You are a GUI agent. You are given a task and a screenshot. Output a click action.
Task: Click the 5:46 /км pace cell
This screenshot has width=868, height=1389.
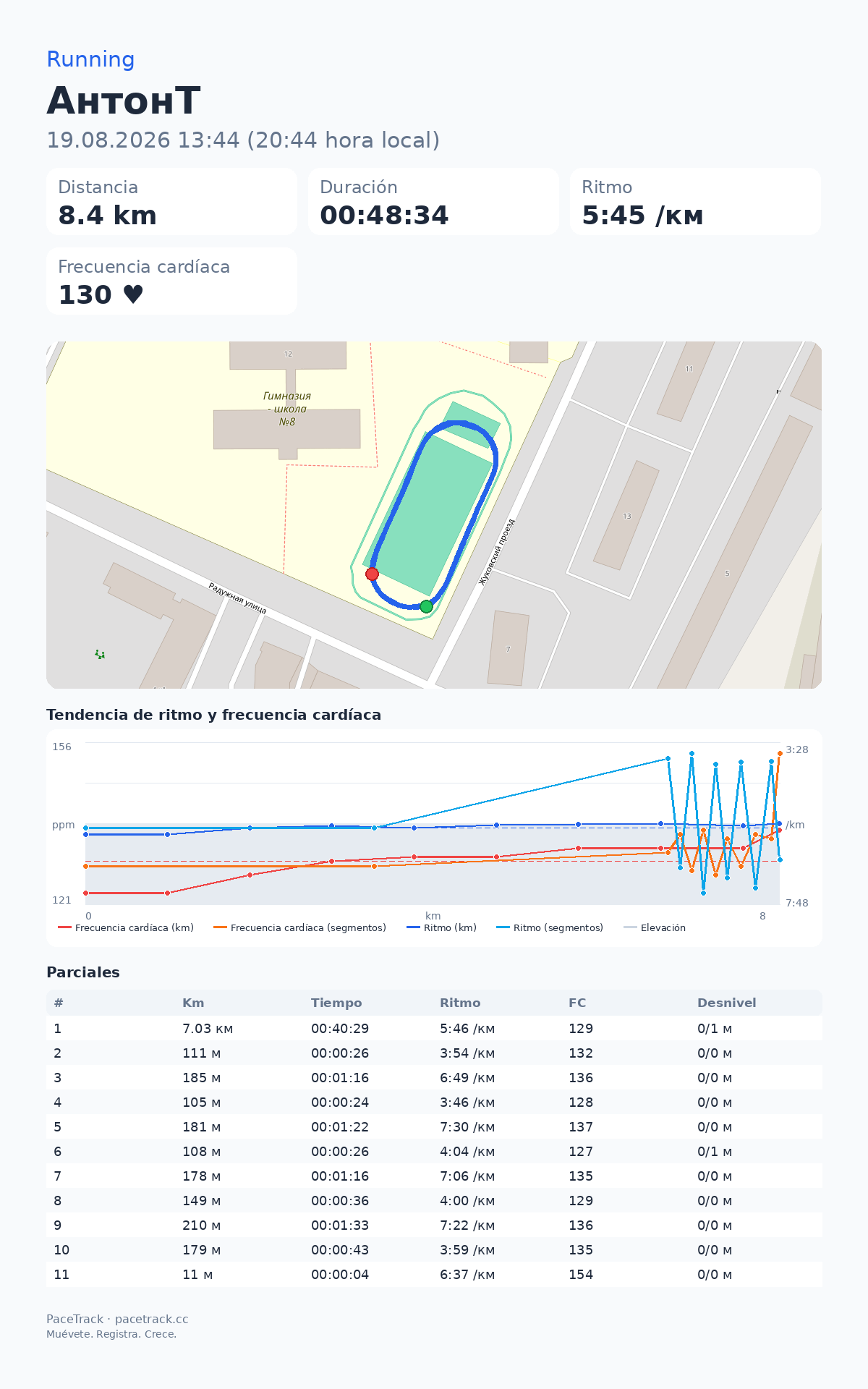[x=467, y=1028]
